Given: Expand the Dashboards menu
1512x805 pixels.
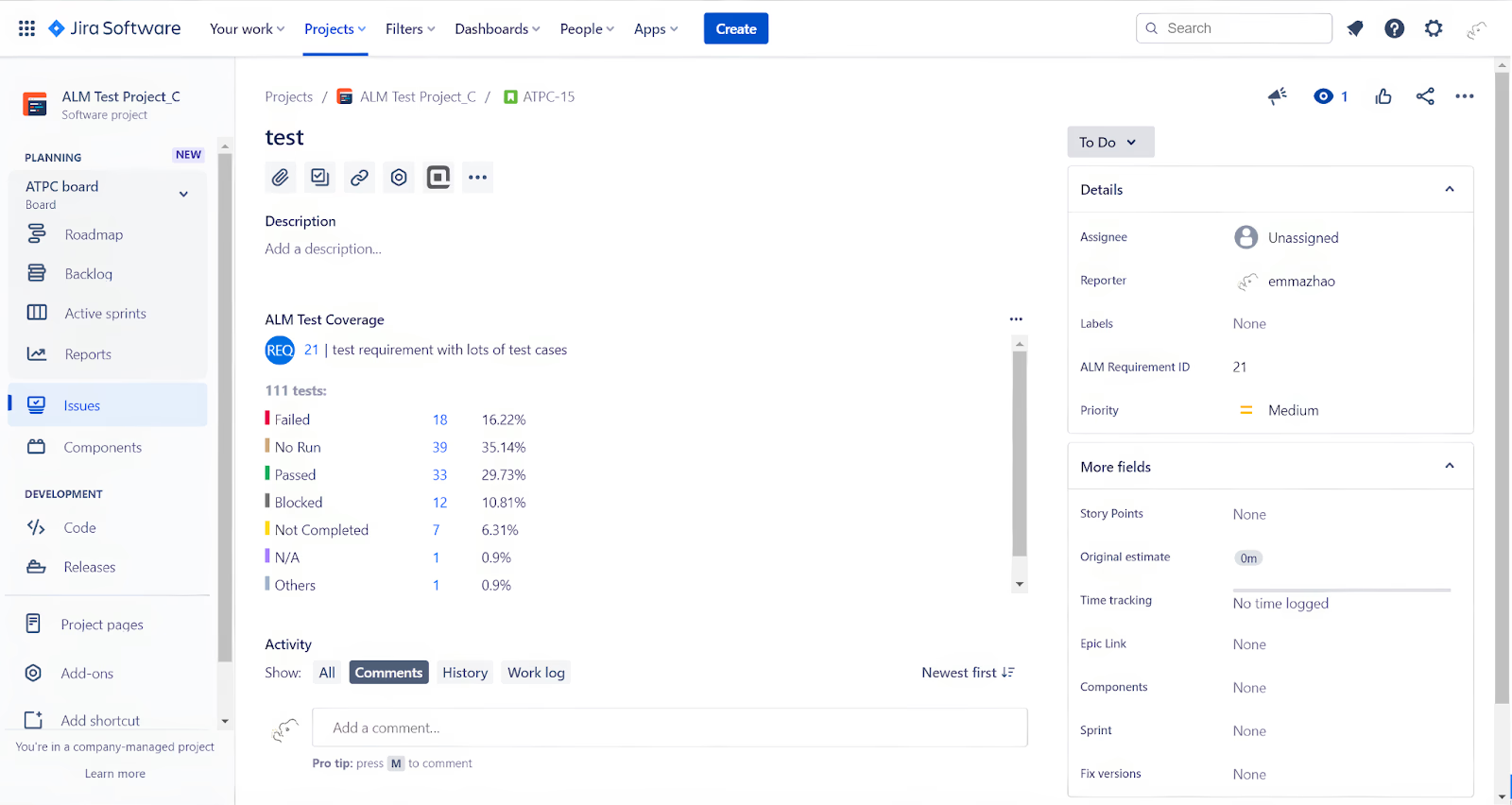Looking at the screenshot, I should point(497,29).
